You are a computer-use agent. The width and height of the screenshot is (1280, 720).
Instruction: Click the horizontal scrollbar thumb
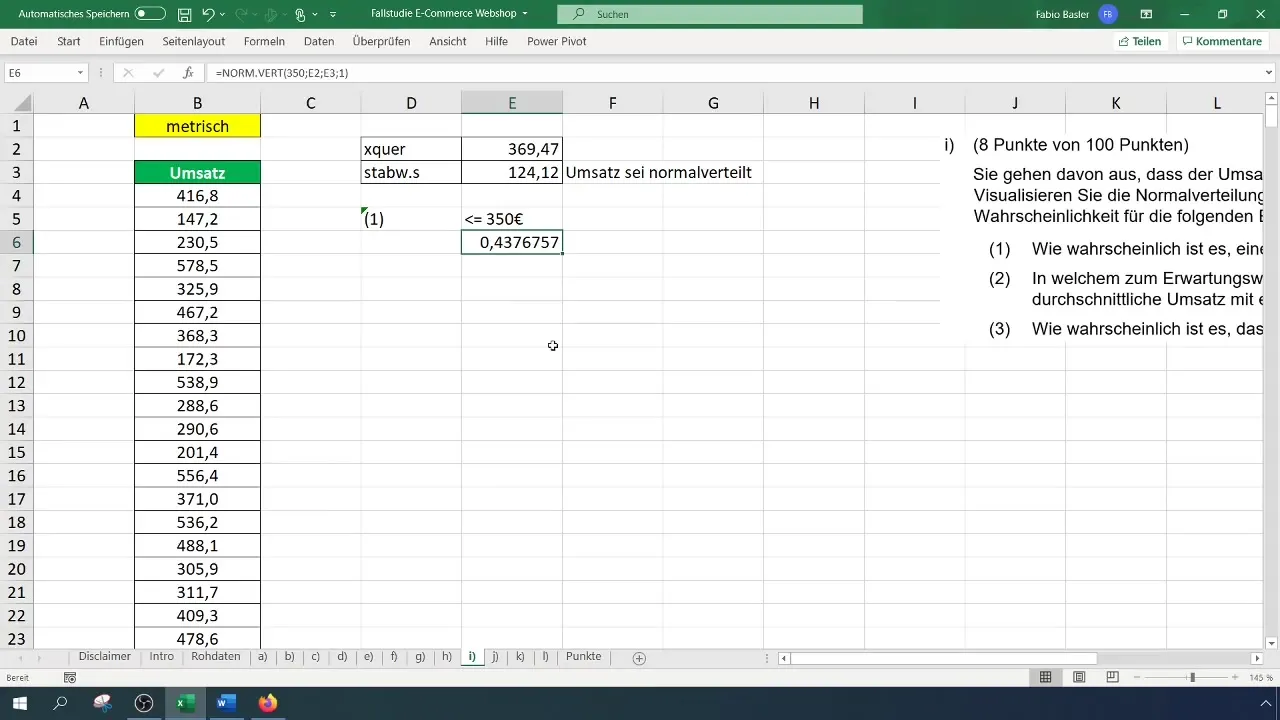click(x=943, y=658)
